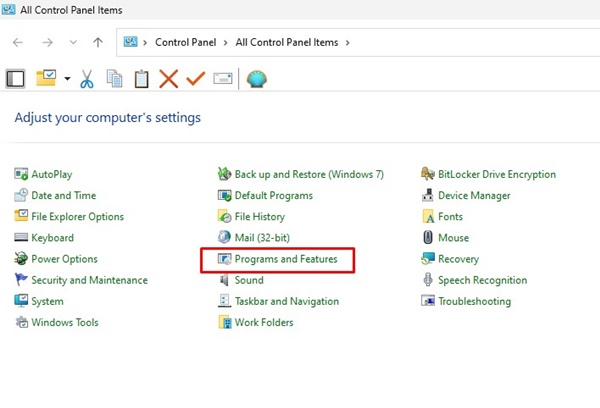Expand chevron after Control Panel breadcrumb
Screen dimensions: 600x408
click(x=226, y=42)
